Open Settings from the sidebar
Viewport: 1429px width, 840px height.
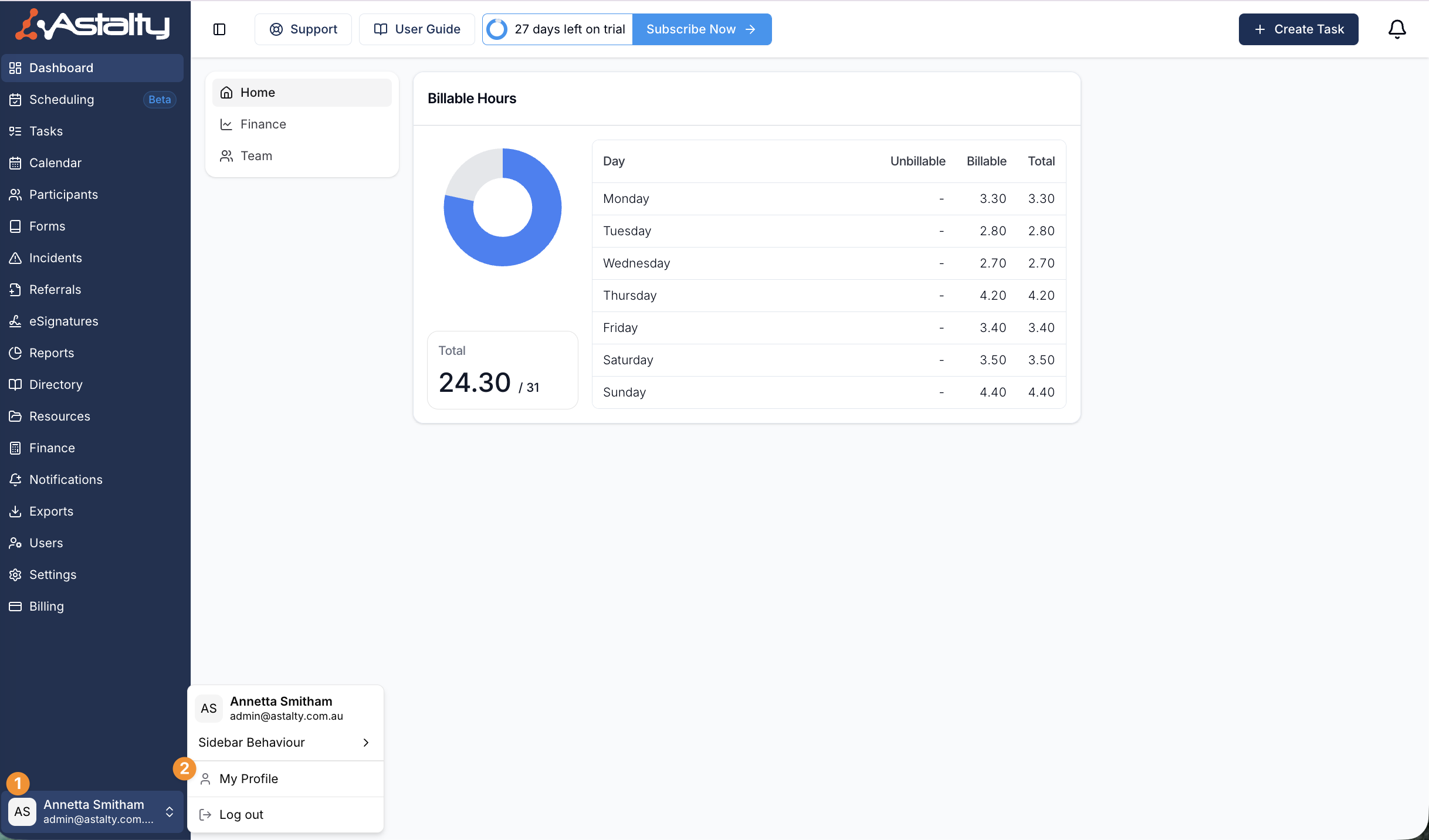(53, 575)
